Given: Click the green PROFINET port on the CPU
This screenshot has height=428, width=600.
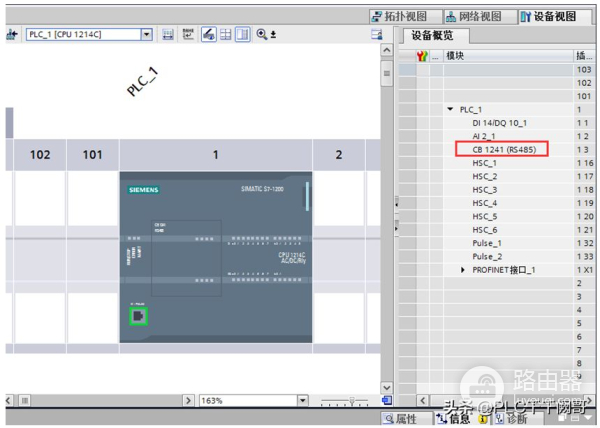Looking at the screenshot, I should pyautogui.click(x=139, y=318).
